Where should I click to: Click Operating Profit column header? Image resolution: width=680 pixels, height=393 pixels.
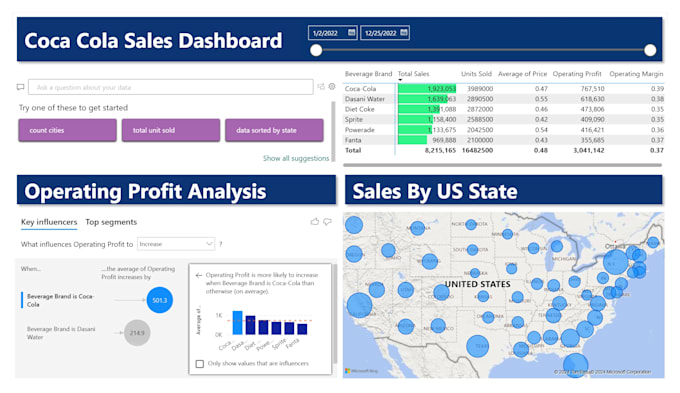(577, 74)
